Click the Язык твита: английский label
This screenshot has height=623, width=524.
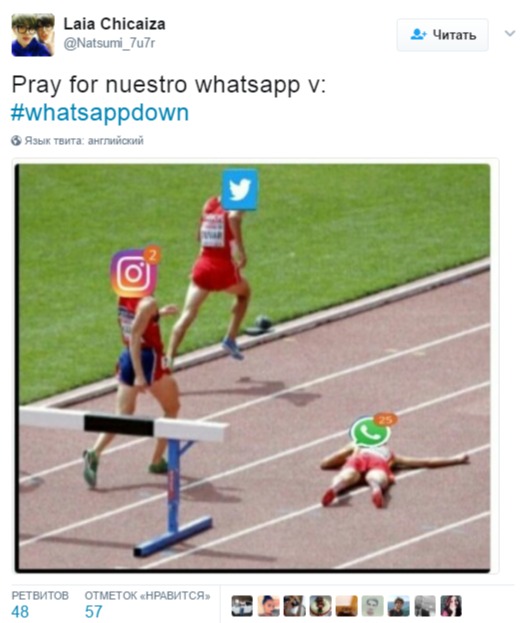tap(84, 141)
